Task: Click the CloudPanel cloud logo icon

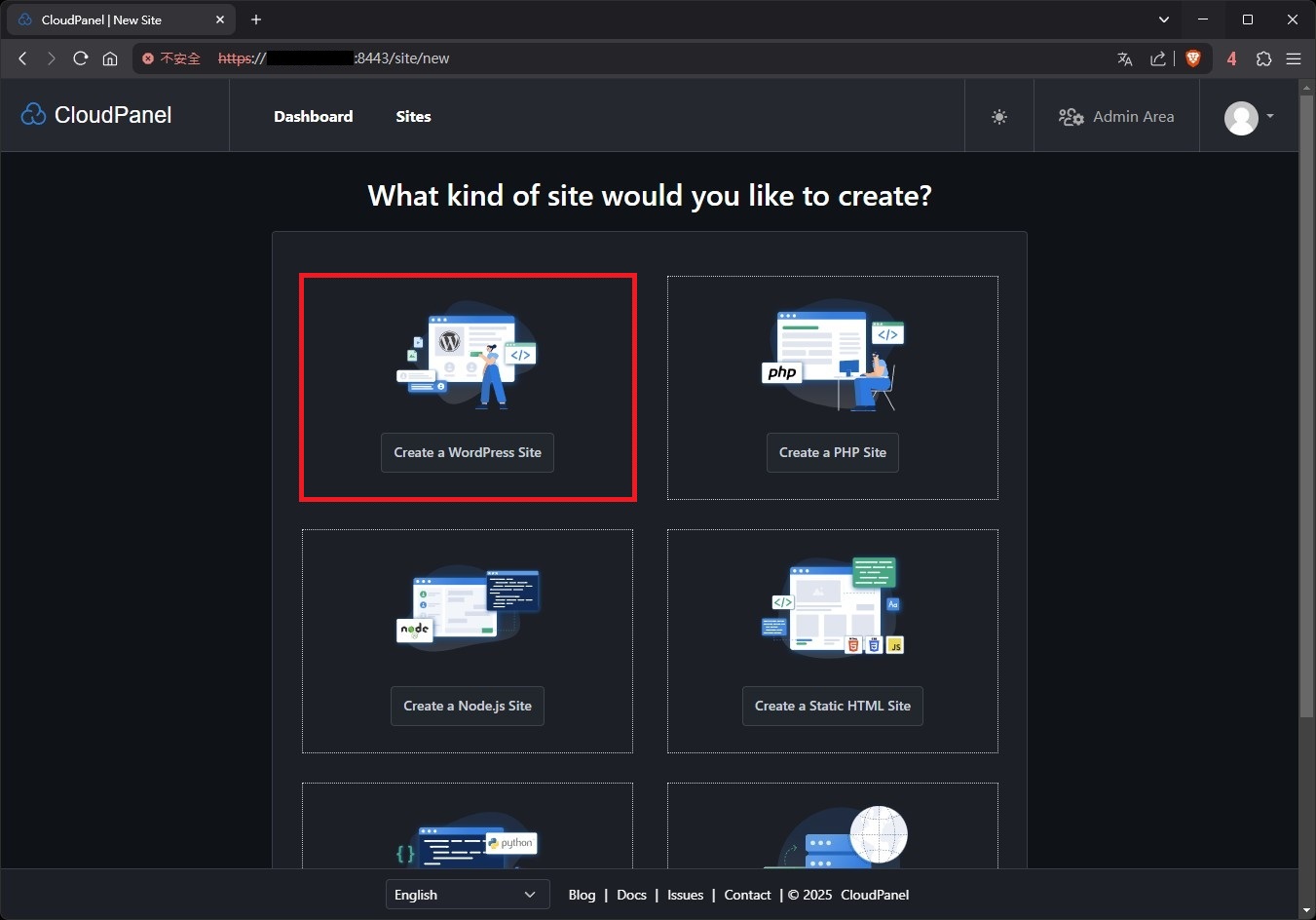Action: (x=33, y=115)
